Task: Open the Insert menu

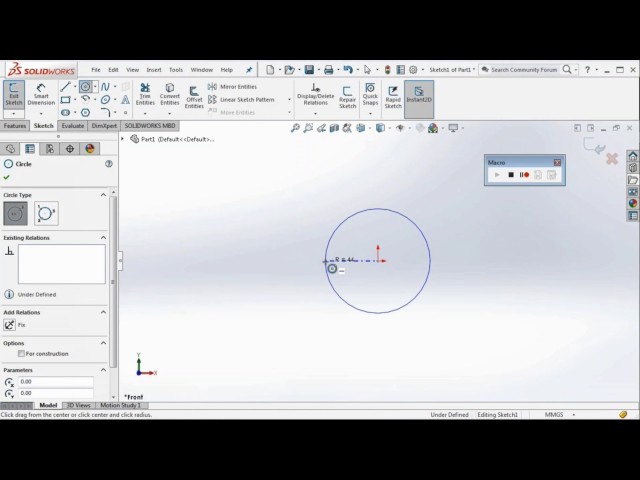Action: click(154, 70)
